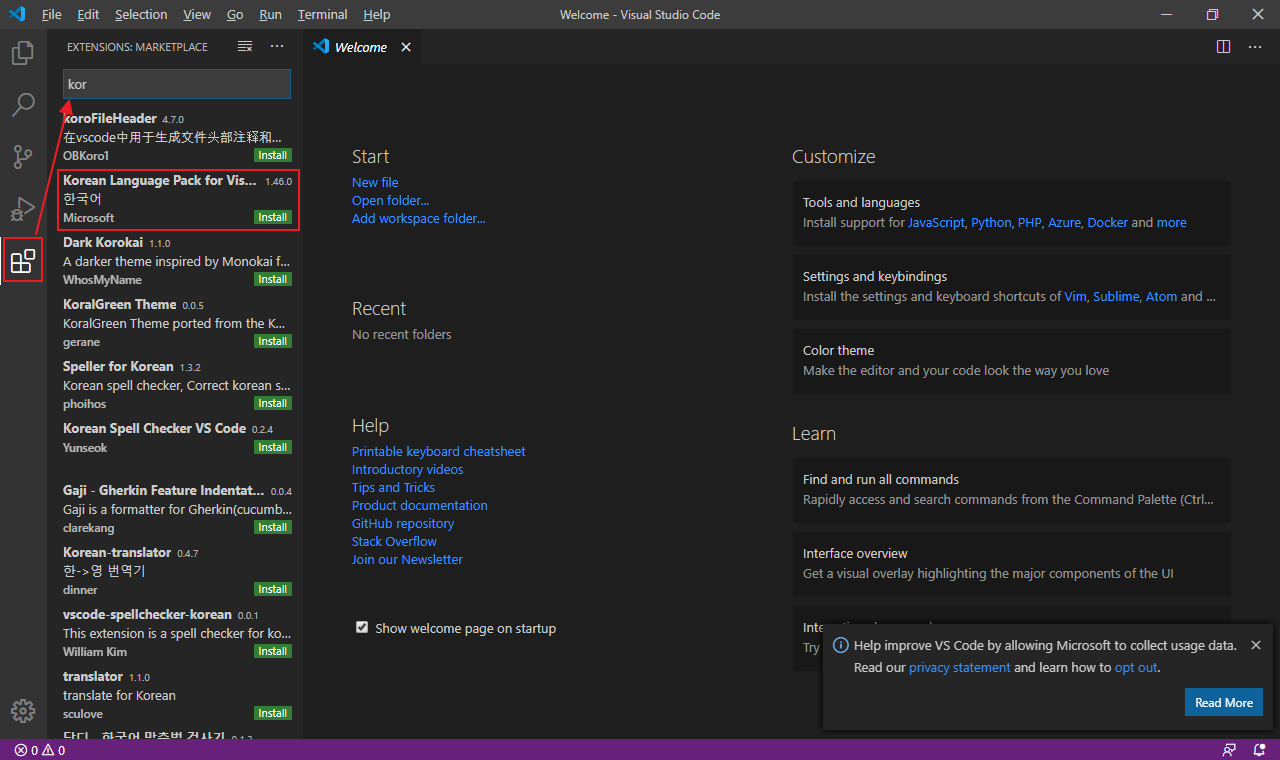Install the translator extension by sculove
The height and width of the screenshot is (760, 1280).
pos(273,713)
